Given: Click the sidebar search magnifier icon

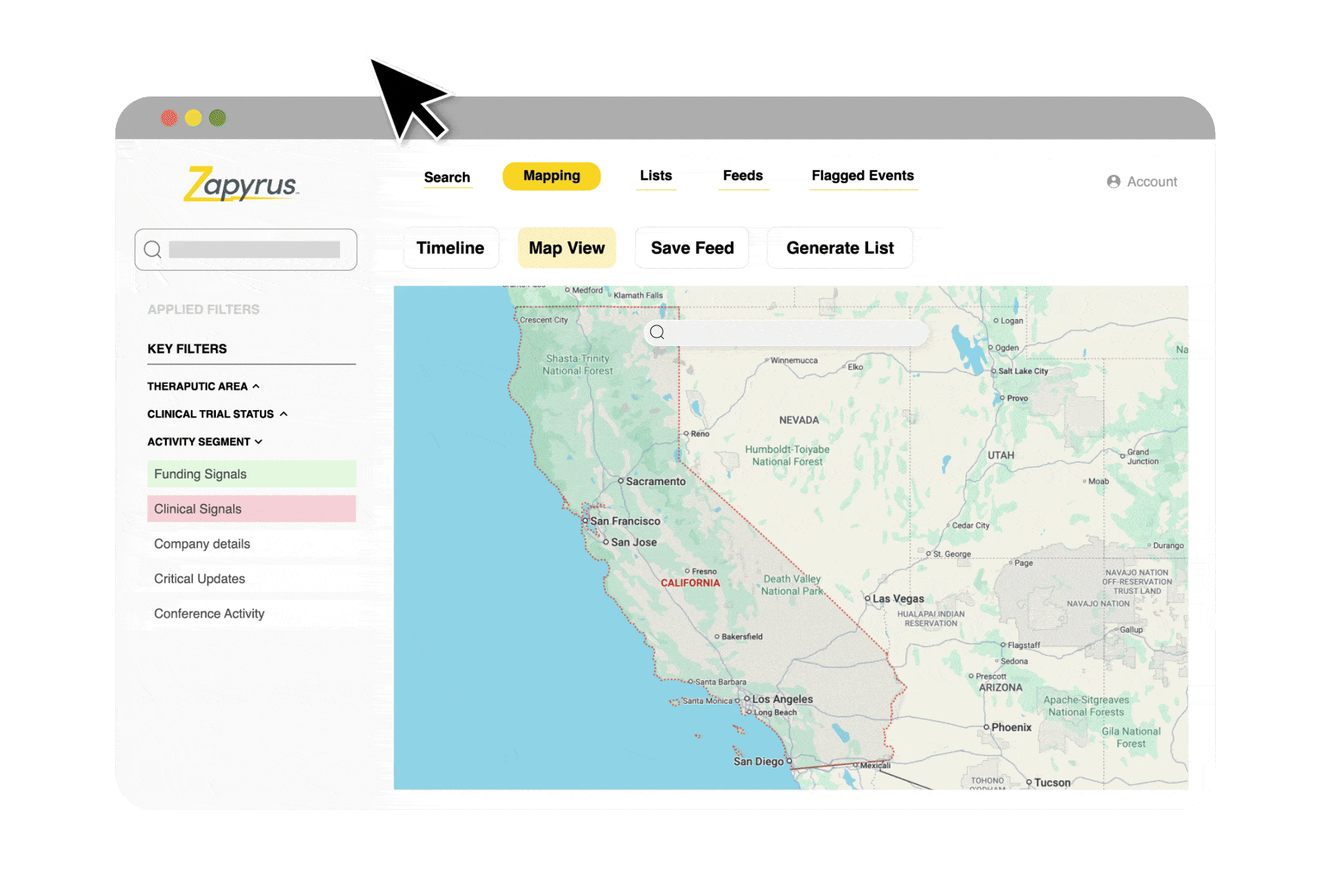Looking at the screenshot, I should (x=152, y=250).
